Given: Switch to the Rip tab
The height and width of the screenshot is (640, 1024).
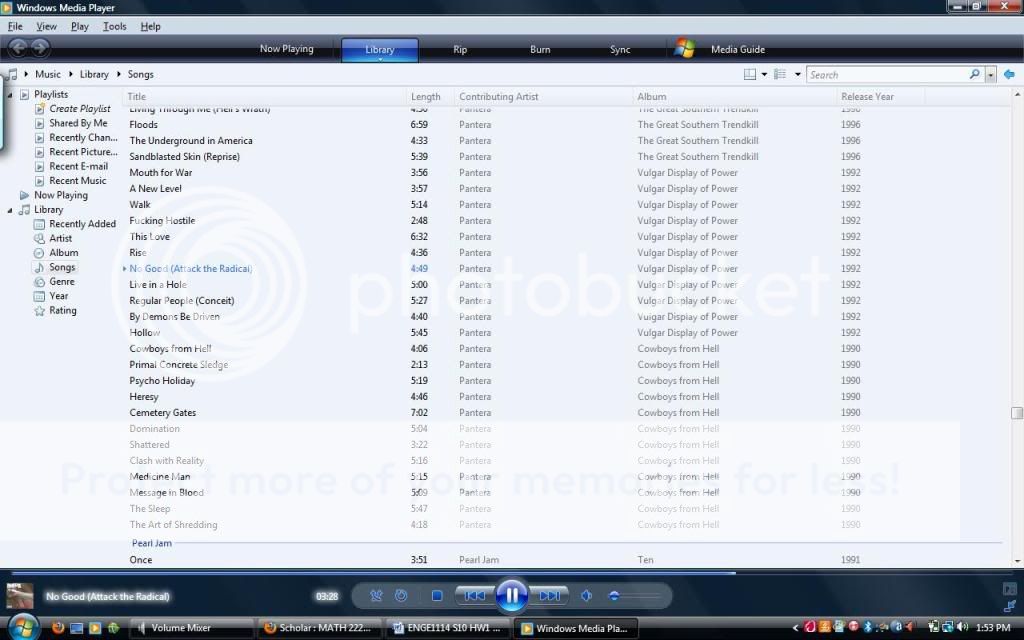Looking at the screenshot, I should coord(460,49).
